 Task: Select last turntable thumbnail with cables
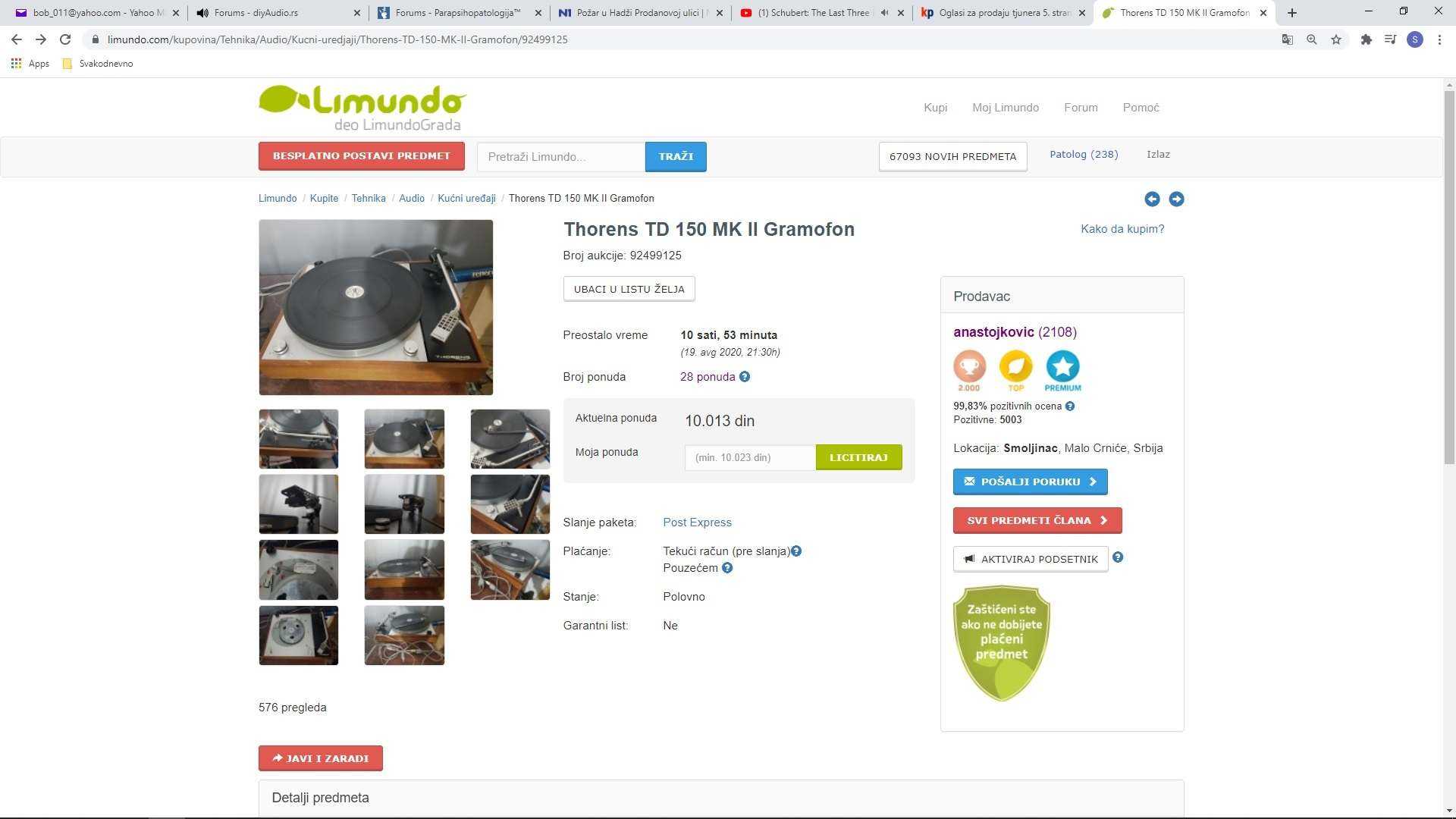pos(404,635)
